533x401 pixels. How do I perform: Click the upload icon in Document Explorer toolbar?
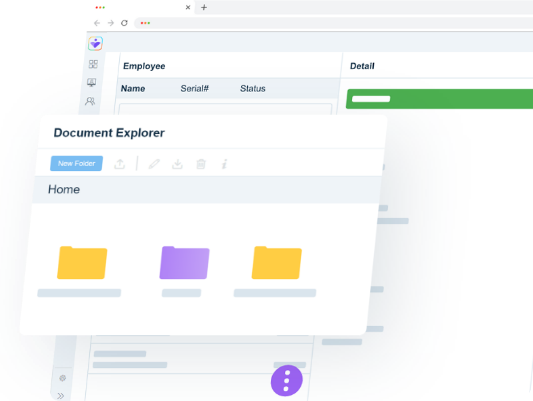(x=120, y=164)
